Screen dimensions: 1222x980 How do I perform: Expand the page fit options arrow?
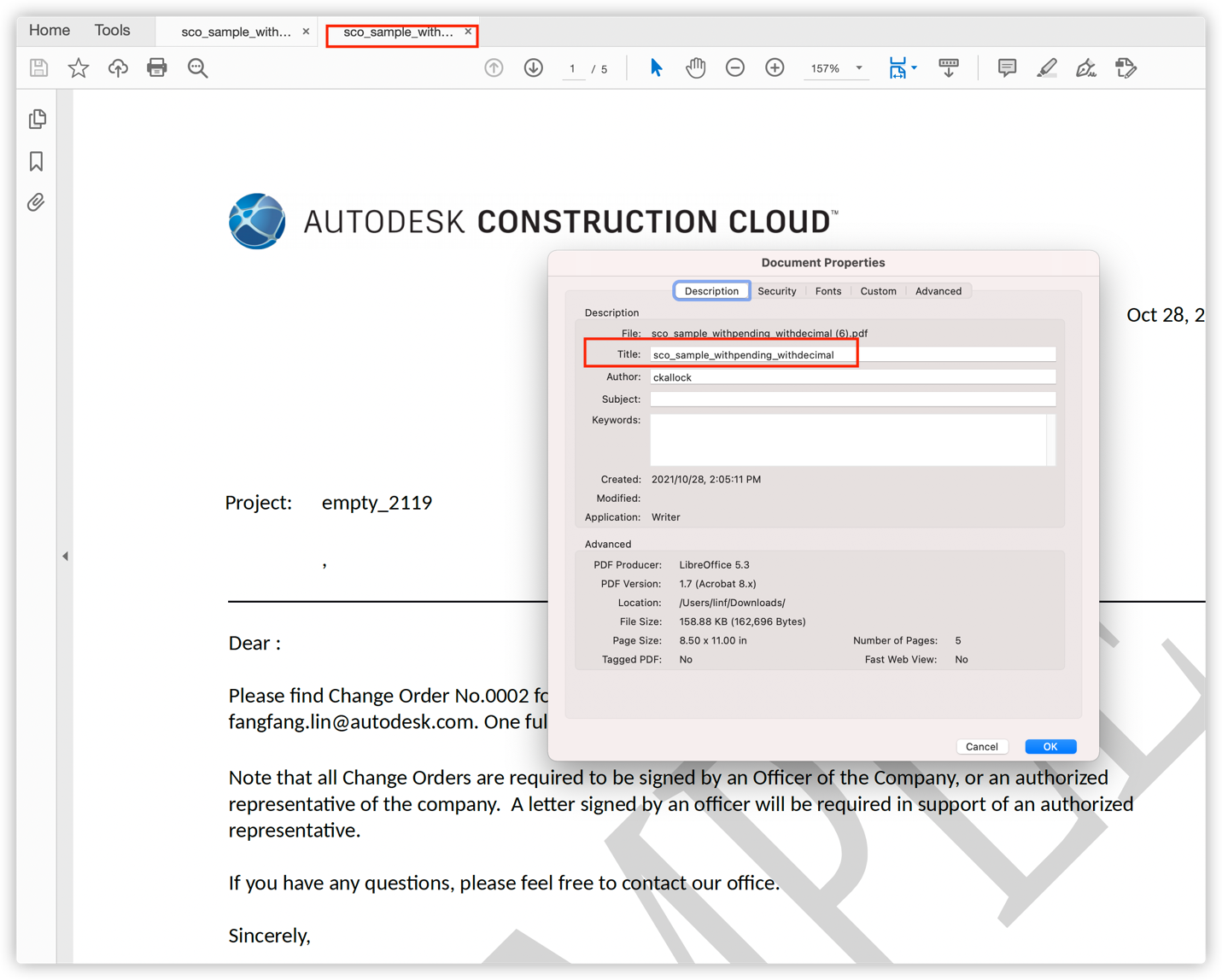tap(915, 67)
